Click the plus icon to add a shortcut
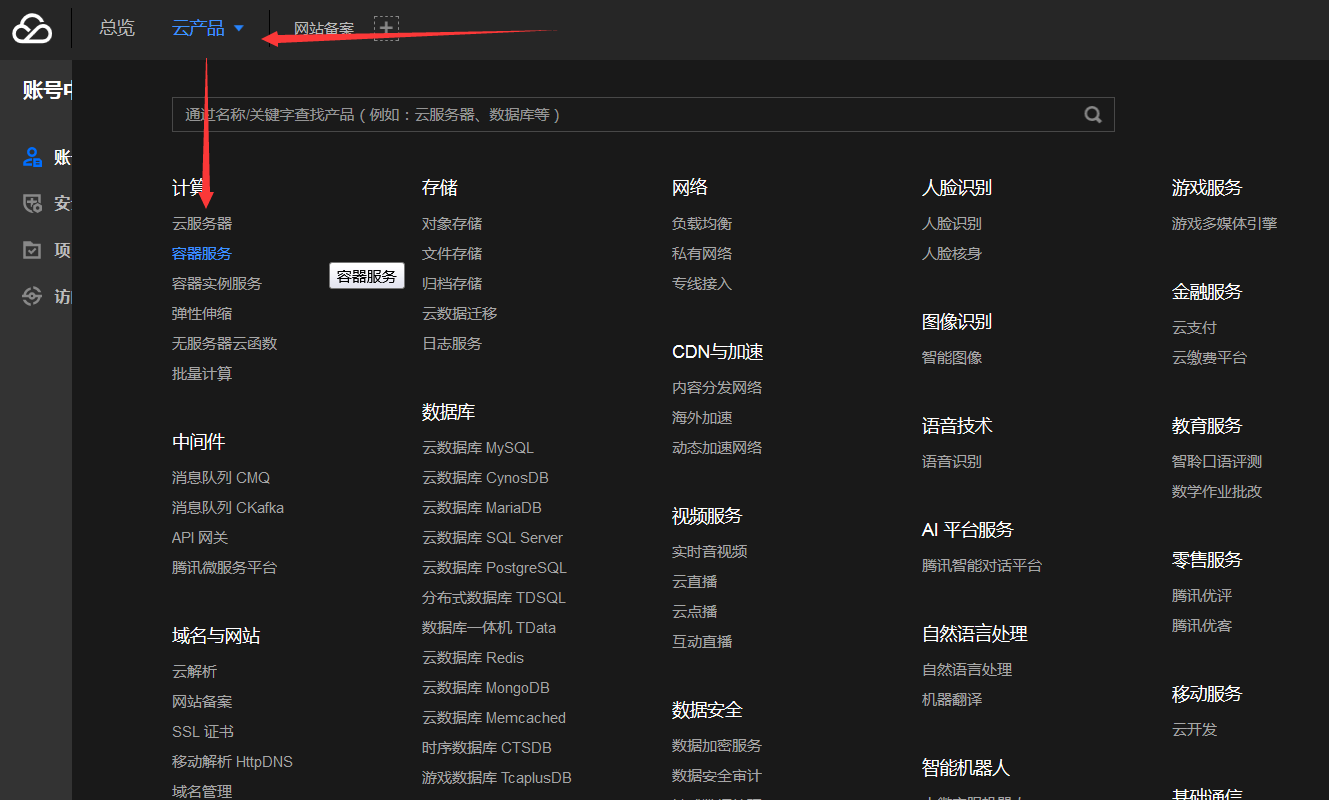The image size is (1329, 800). tap(386, 29)
